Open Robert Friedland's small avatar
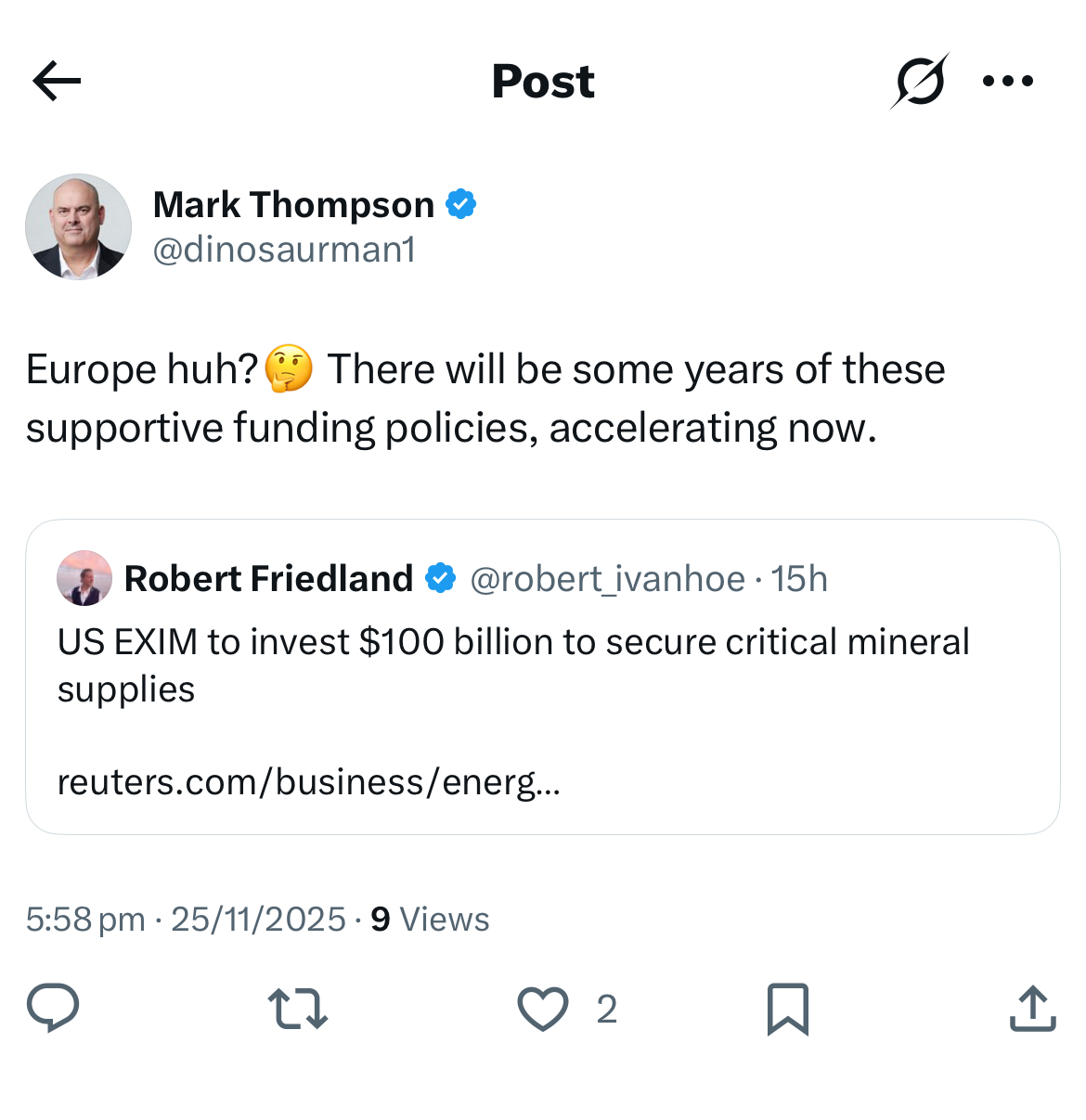The image size is (1086, 1120). tap(84, 578)
